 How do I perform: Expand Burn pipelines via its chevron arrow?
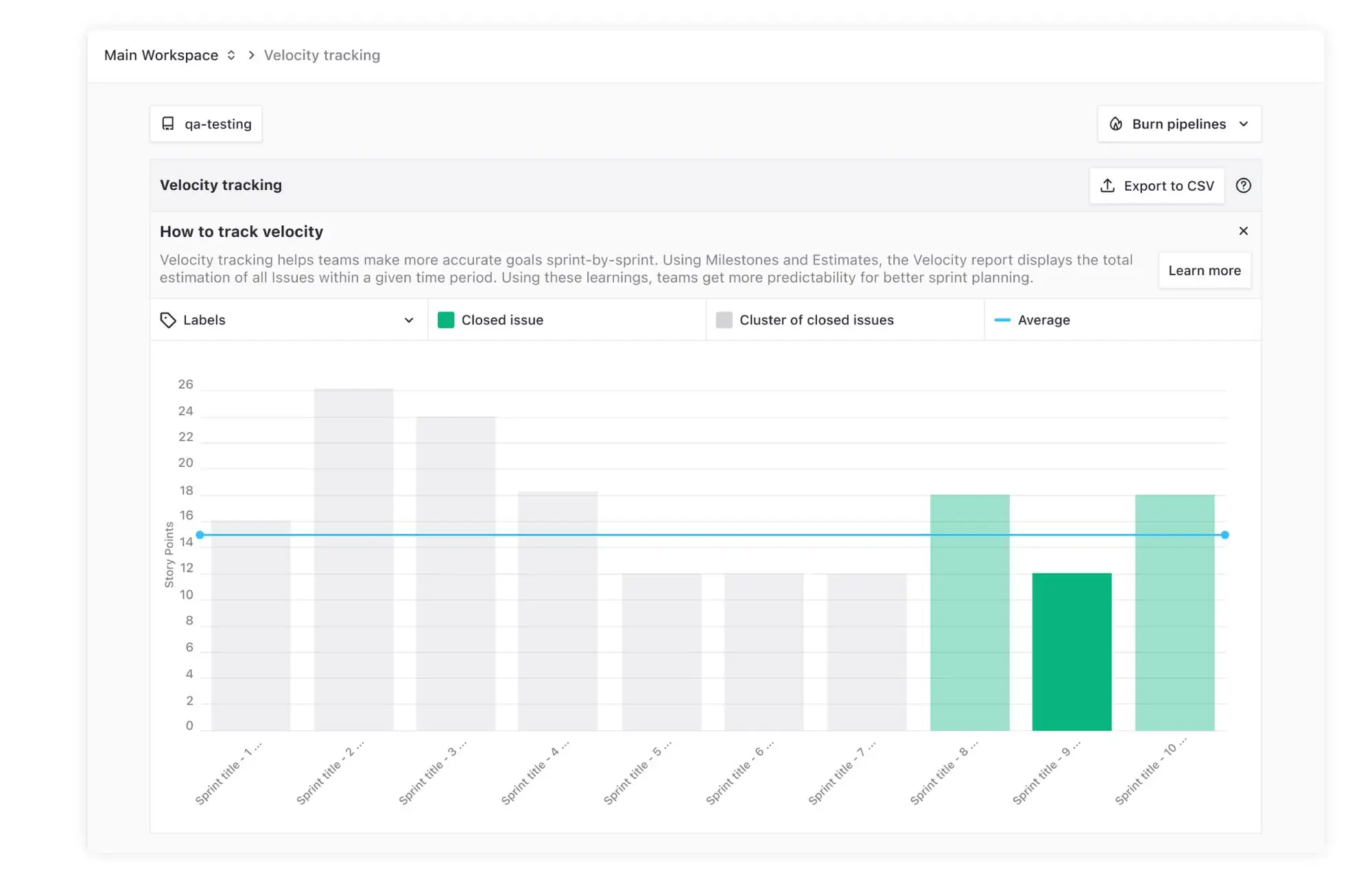point(1244,124)
